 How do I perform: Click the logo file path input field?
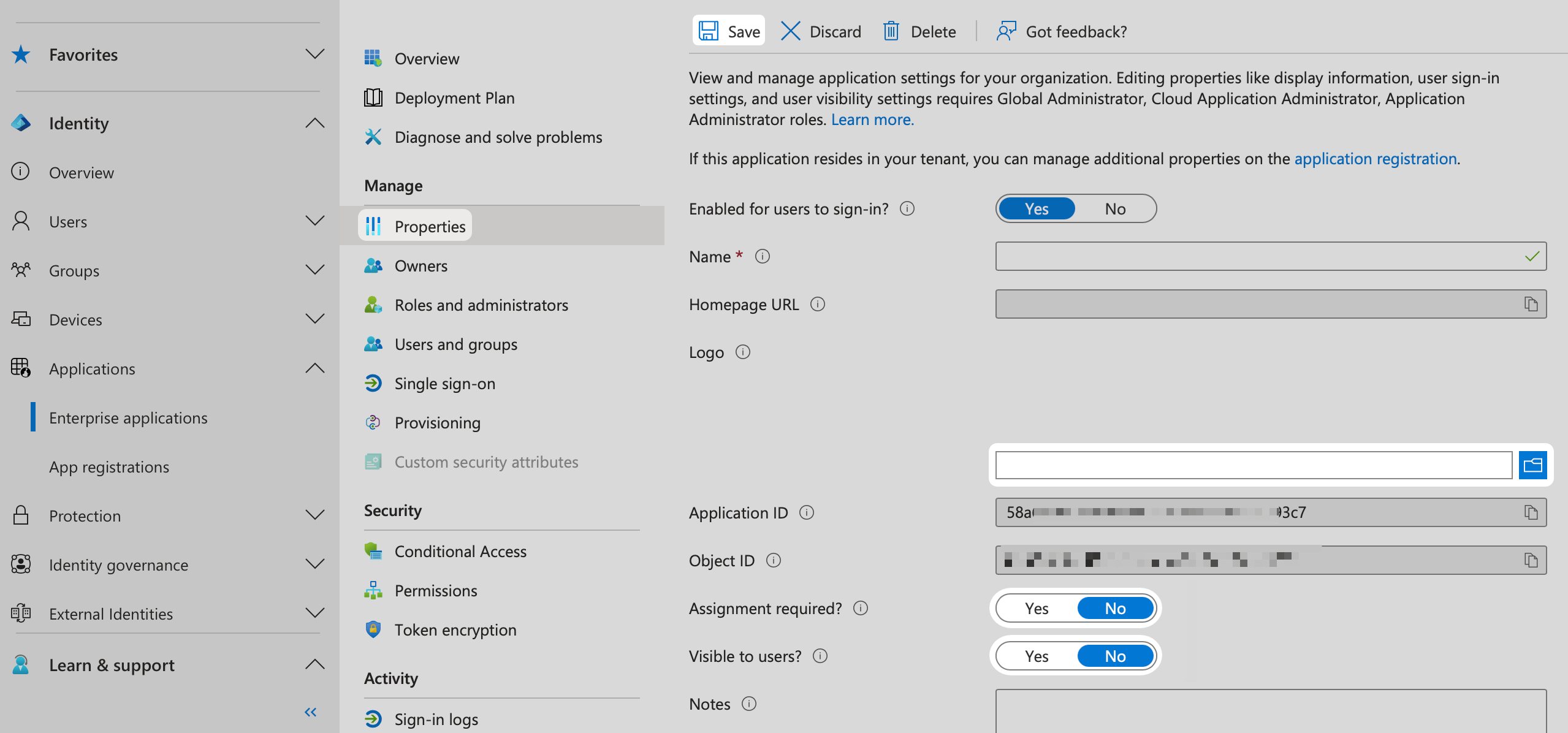point(1254,465)
